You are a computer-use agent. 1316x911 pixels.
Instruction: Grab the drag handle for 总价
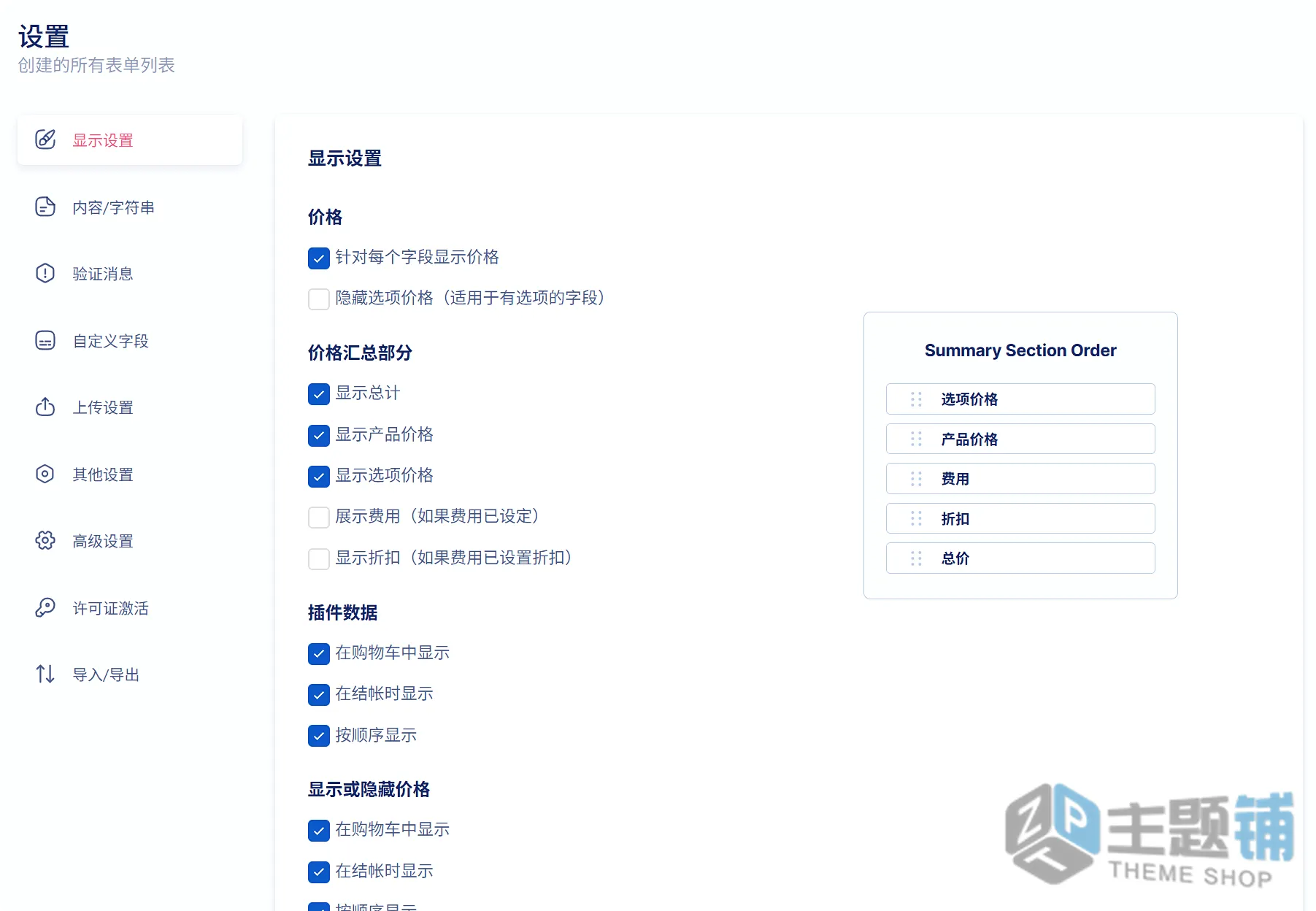click(916, 558)
